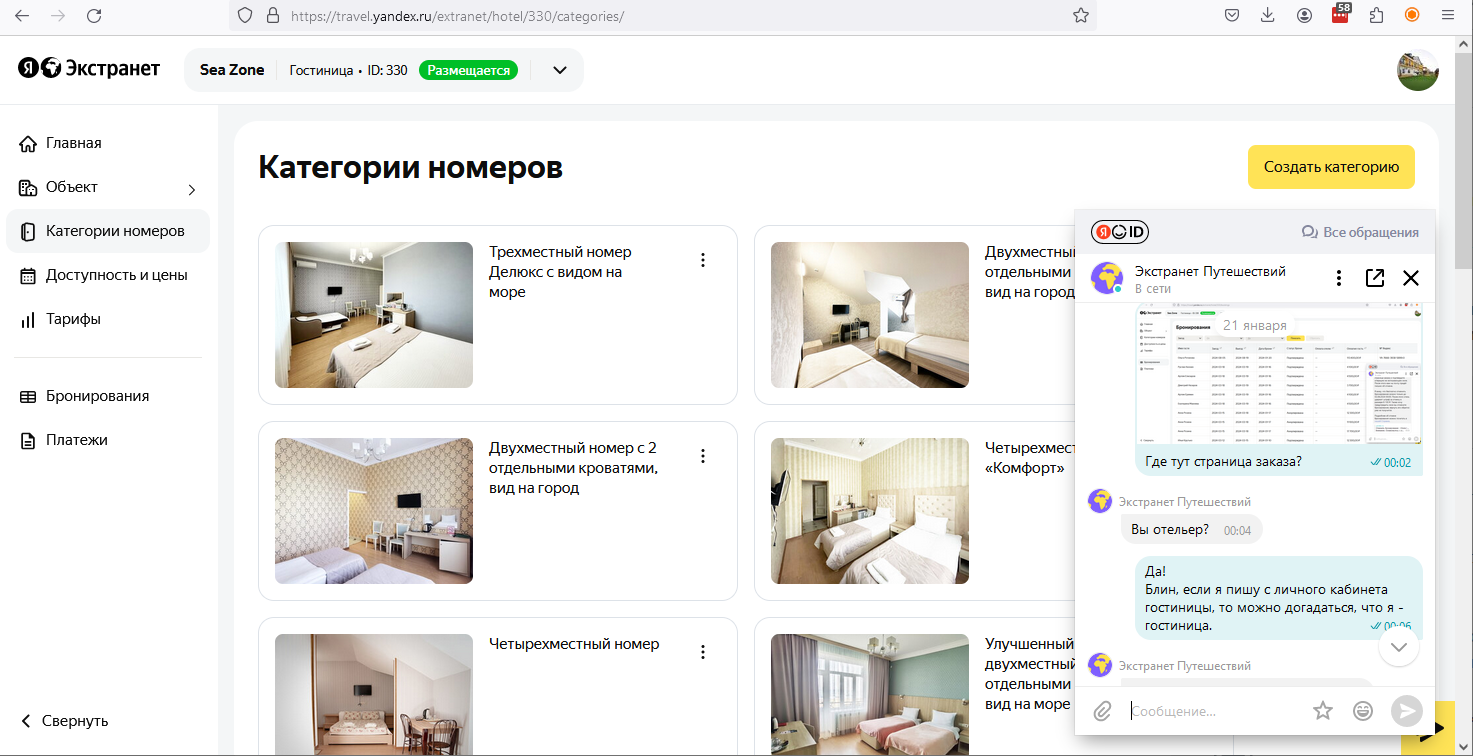Expand hotel selector dropdown chevron
Viewport: 1473px width, 756px height.
(560, 70)
